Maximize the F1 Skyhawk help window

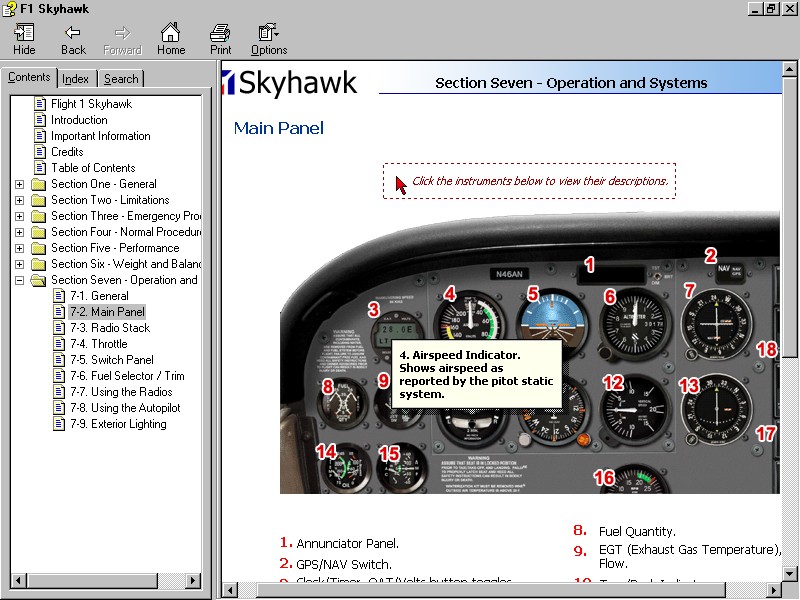tap(771, 9)
